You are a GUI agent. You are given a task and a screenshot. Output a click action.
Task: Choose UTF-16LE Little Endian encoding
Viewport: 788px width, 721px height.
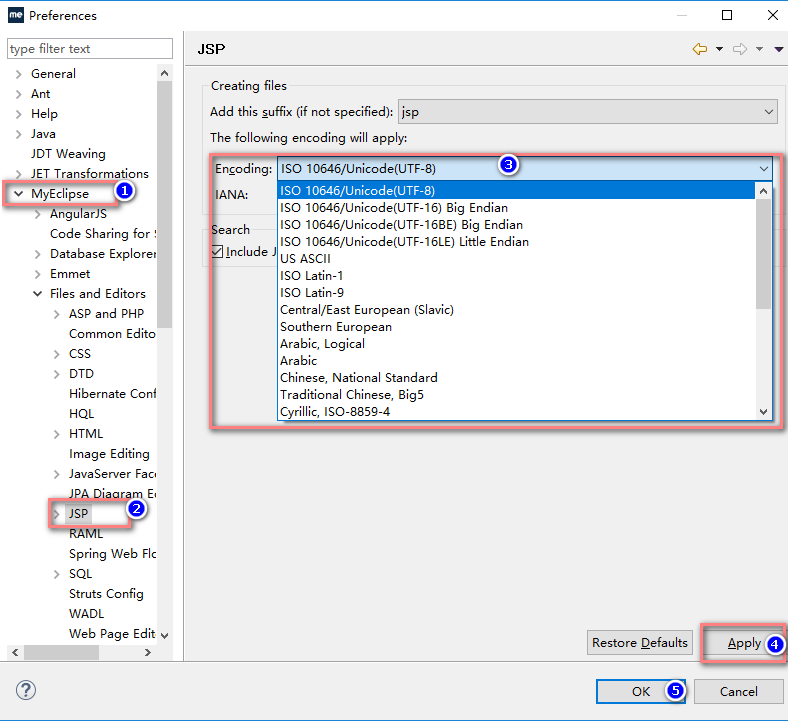click(x=516, y=242)
